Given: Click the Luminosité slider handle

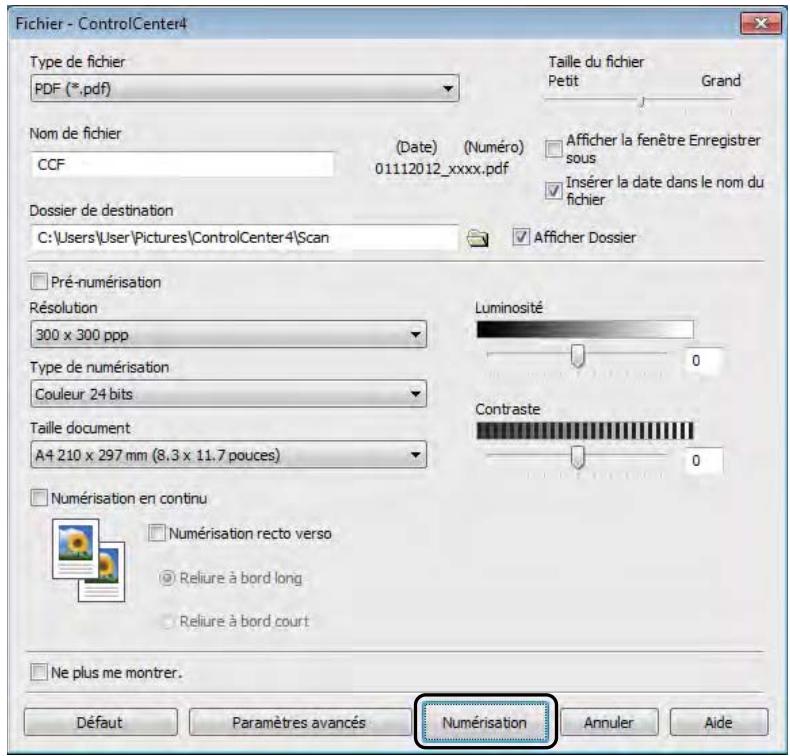Looking at the screenshot, I should pyautogui.click(x=577, y=356).
